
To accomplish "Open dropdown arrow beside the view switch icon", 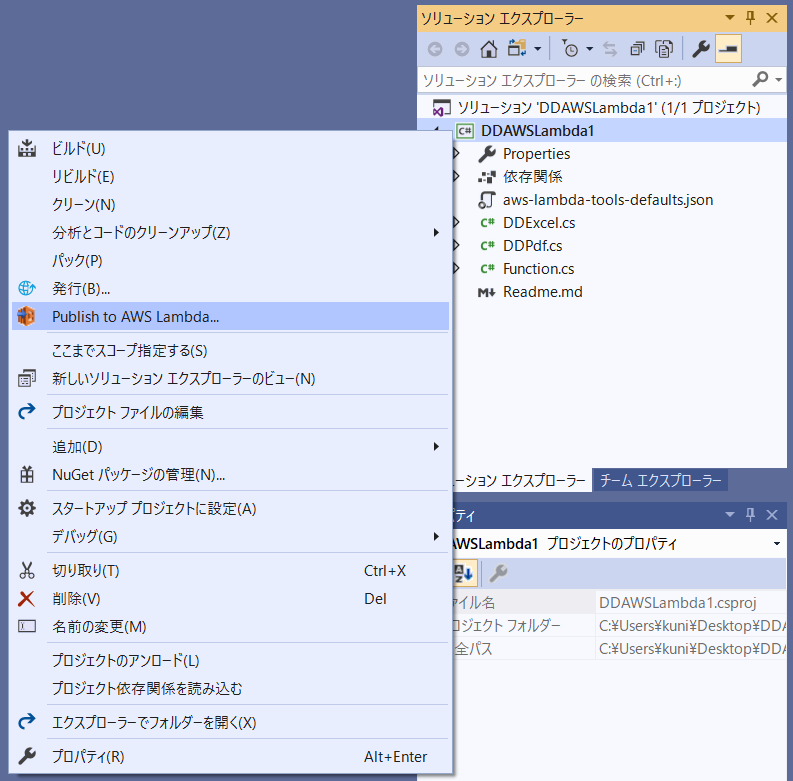I will 538,49.
